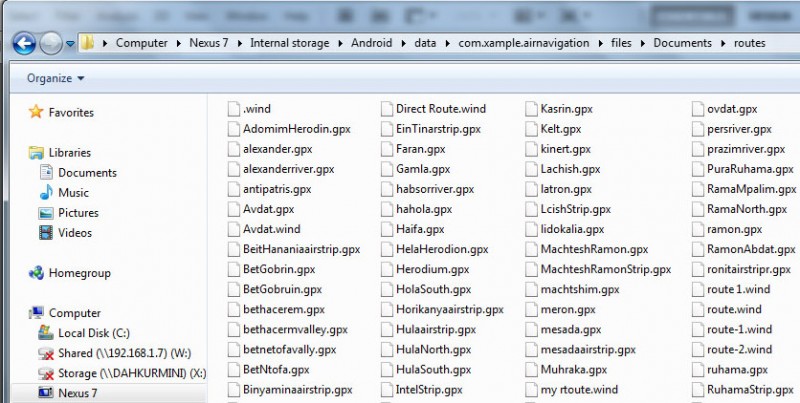Click icon of alexander.gpx file
800x403 pixels.
234,149
